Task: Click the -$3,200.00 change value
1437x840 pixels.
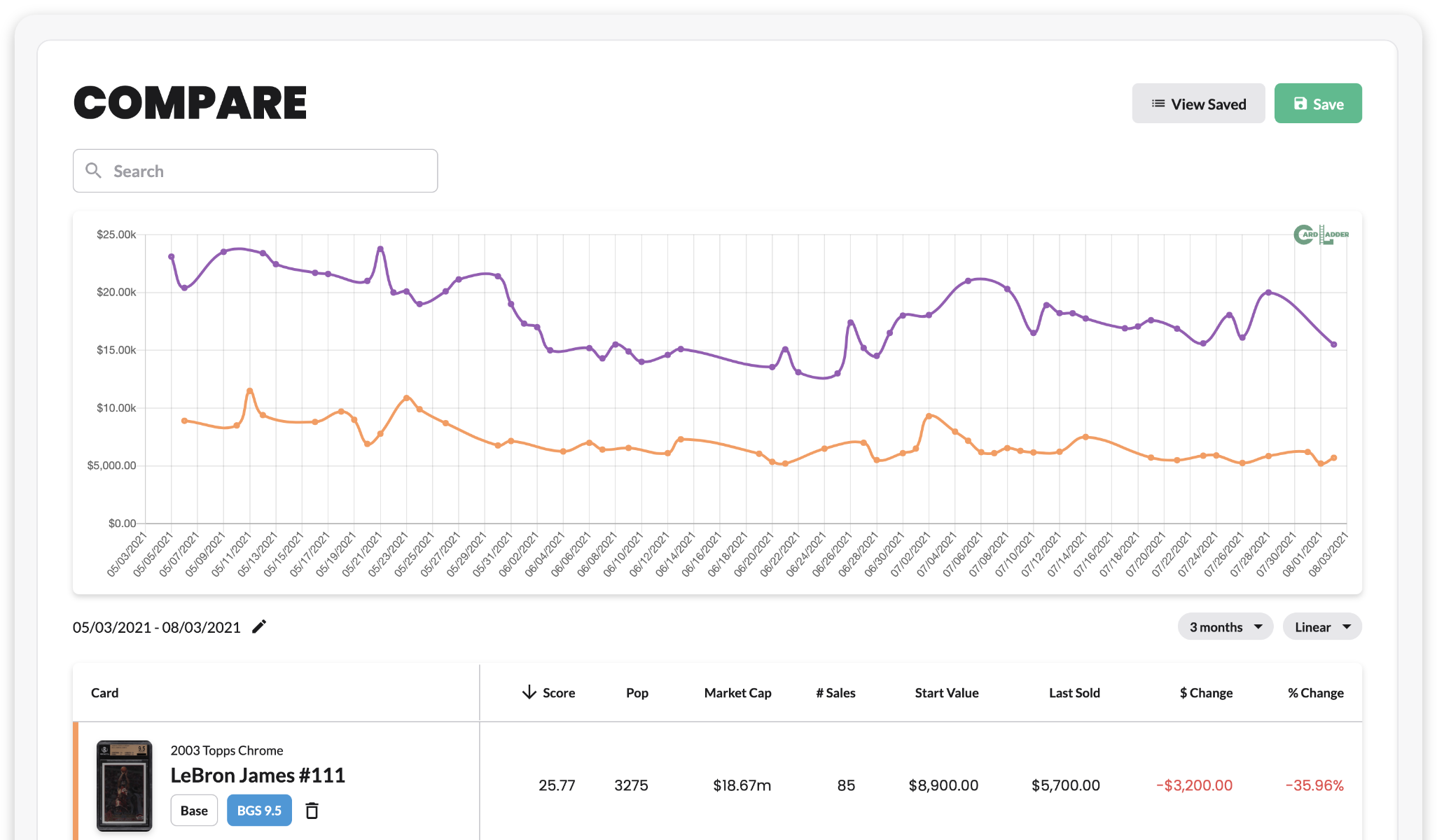Action: point(1194,785)
